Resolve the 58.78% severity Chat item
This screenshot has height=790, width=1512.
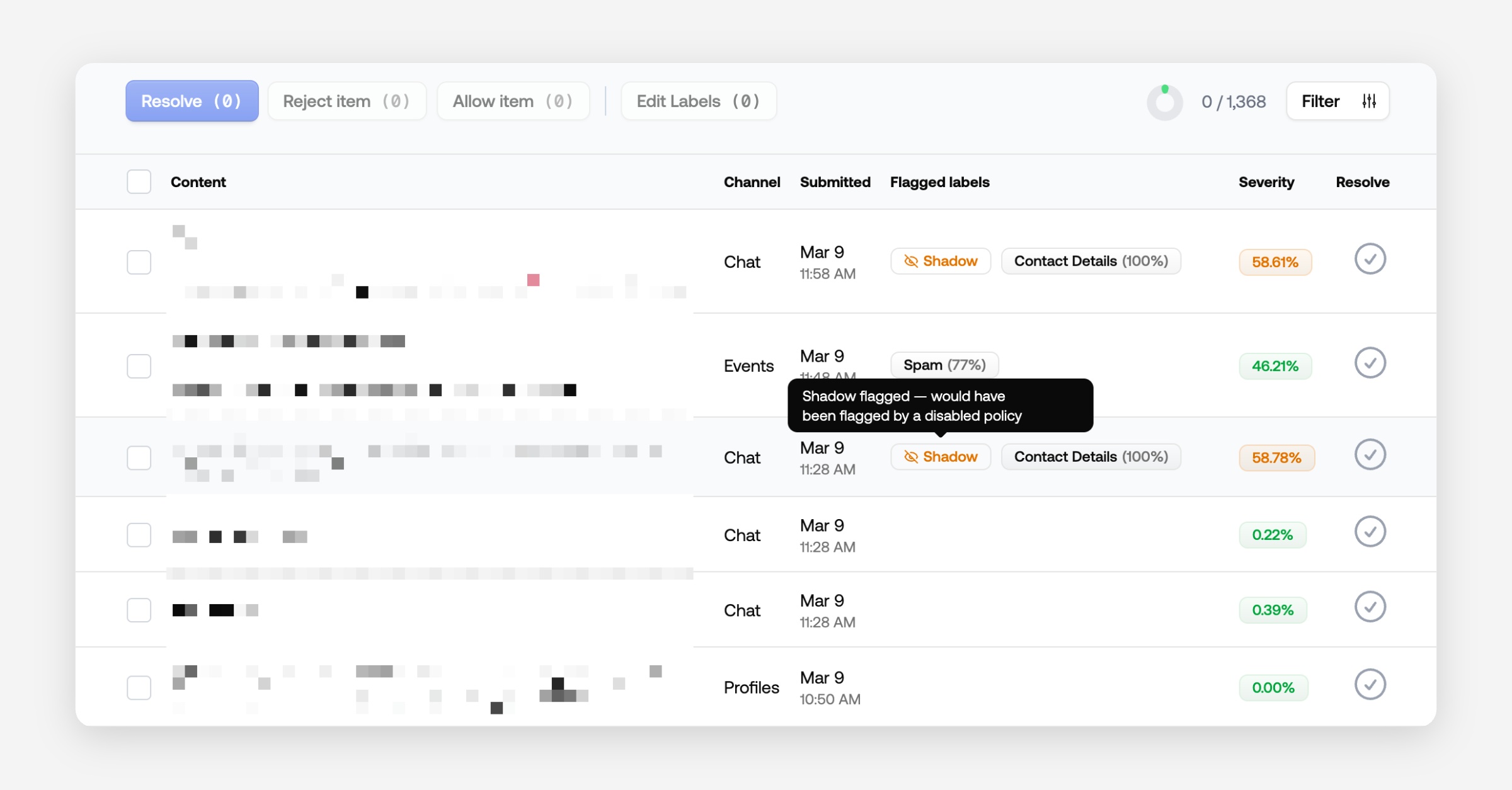(x=1370, y=455)
